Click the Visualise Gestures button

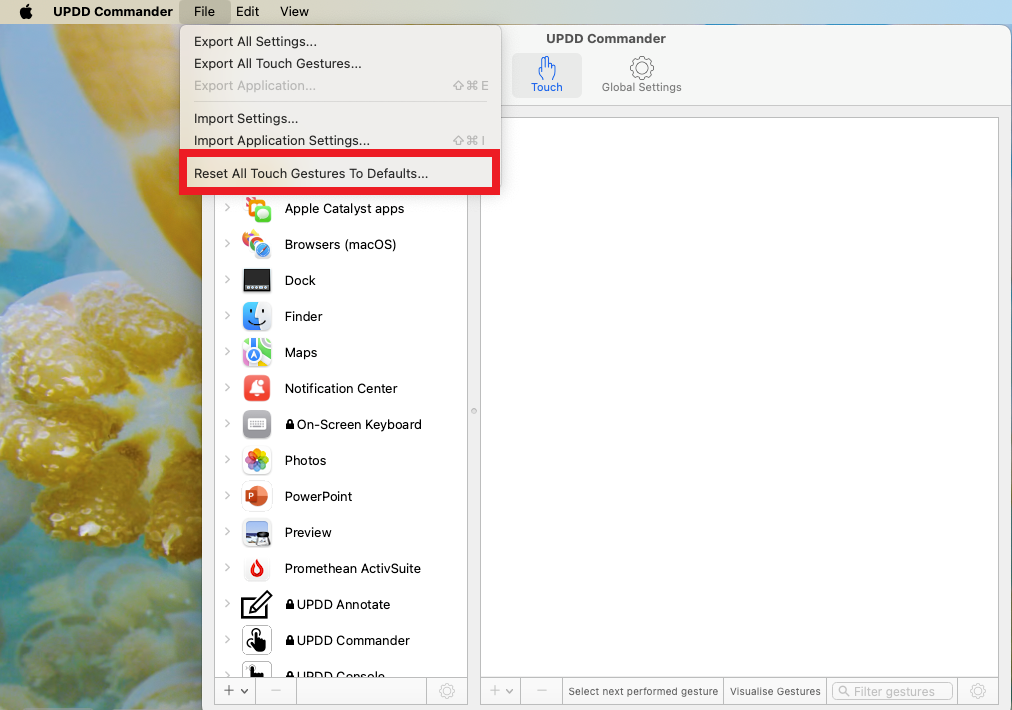click(x=775, y=691)
